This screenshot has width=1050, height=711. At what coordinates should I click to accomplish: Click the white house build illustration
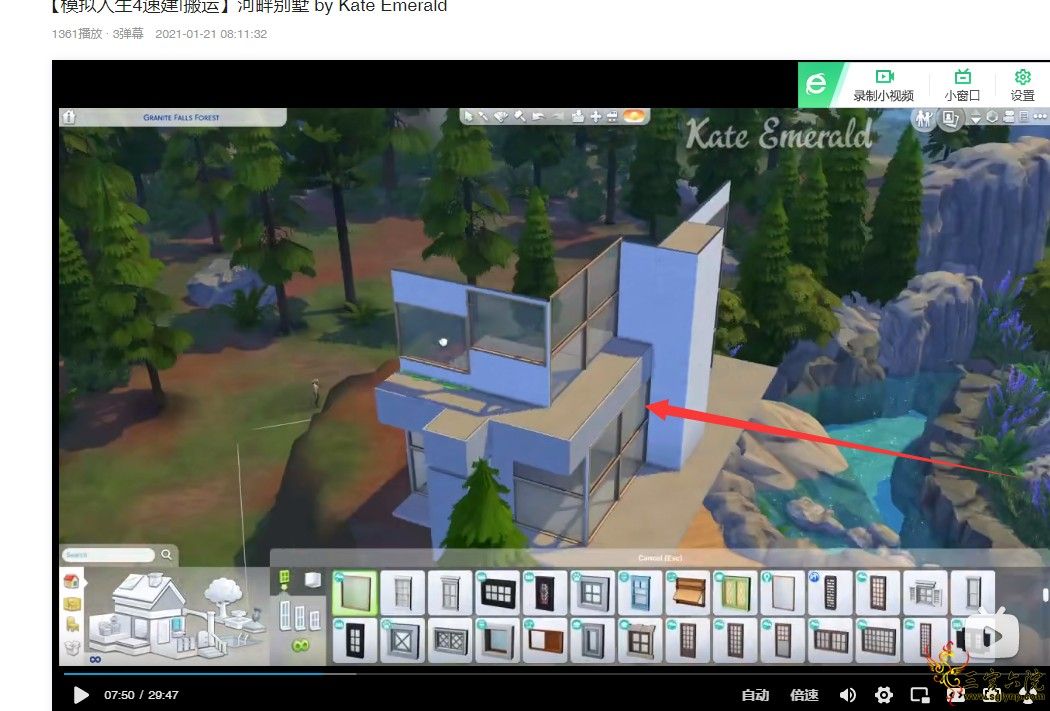pos(177,614)
